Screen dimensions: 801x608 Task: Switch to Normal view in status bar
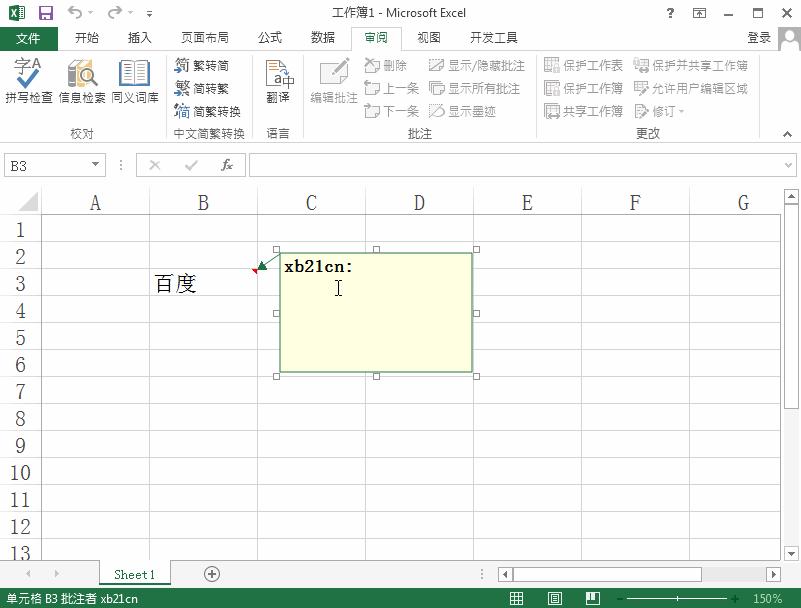tap(516, 598)
